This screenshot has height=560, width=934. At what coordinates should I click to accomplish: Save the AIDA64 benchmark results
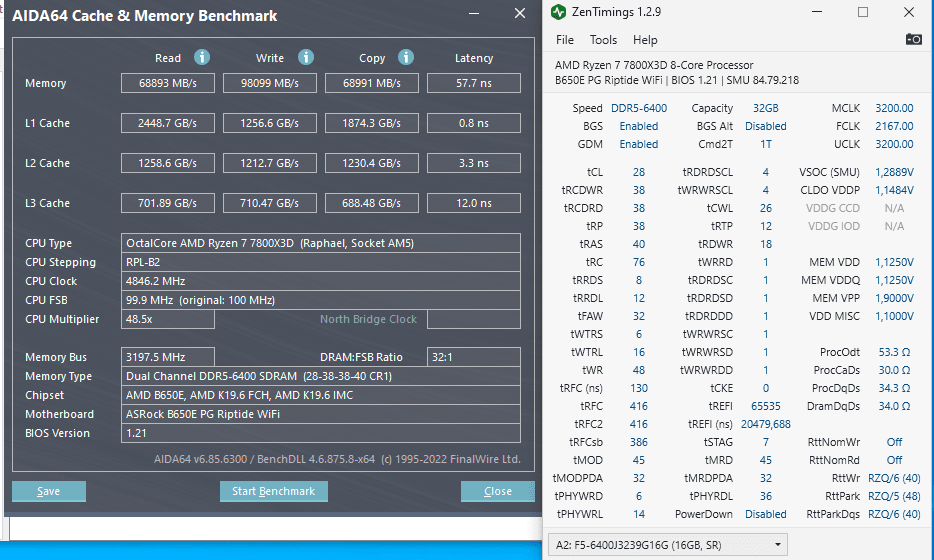click(49, 491)
